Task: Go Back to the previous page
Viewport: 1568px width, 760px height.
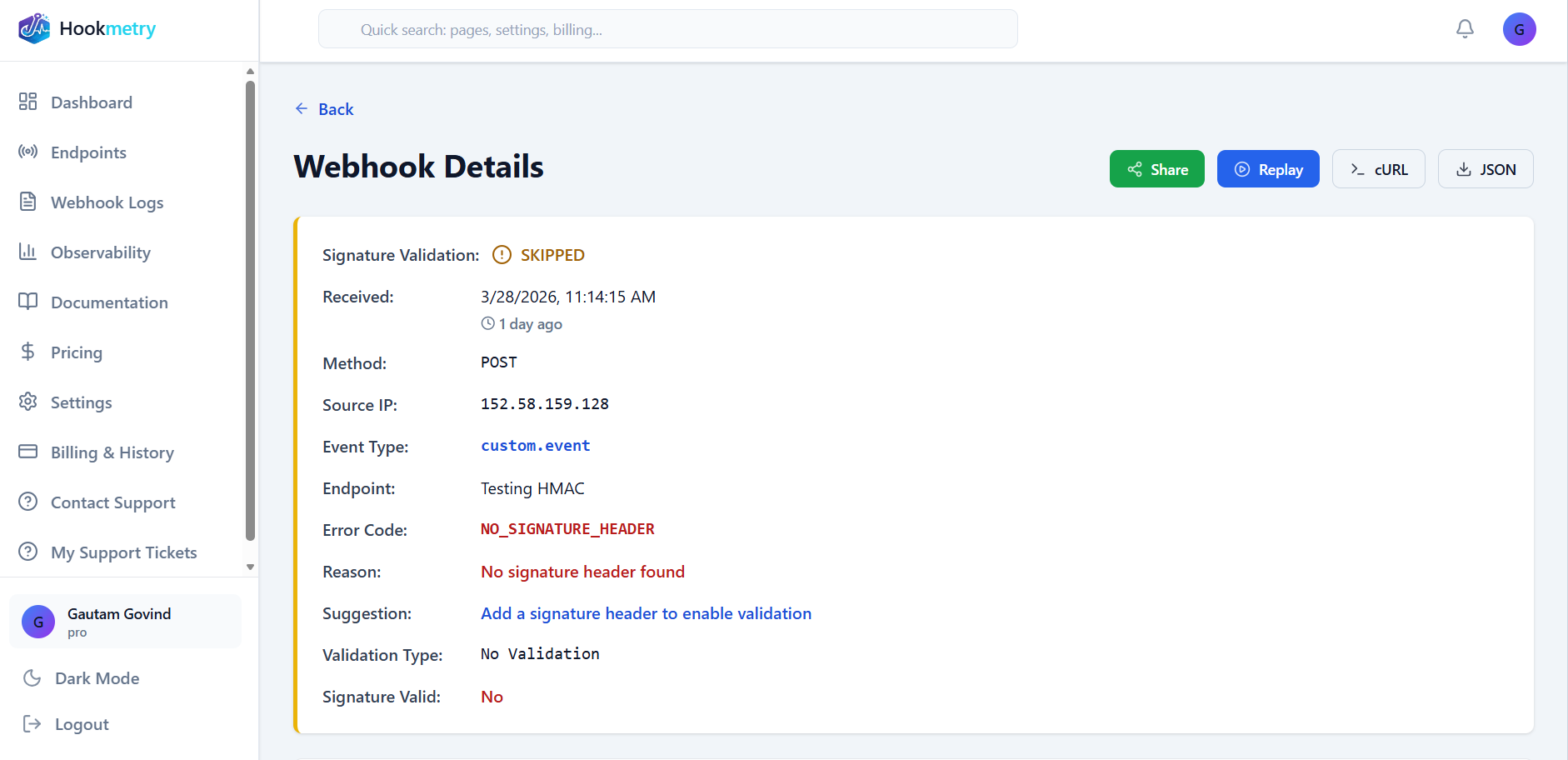Action: 324,108
